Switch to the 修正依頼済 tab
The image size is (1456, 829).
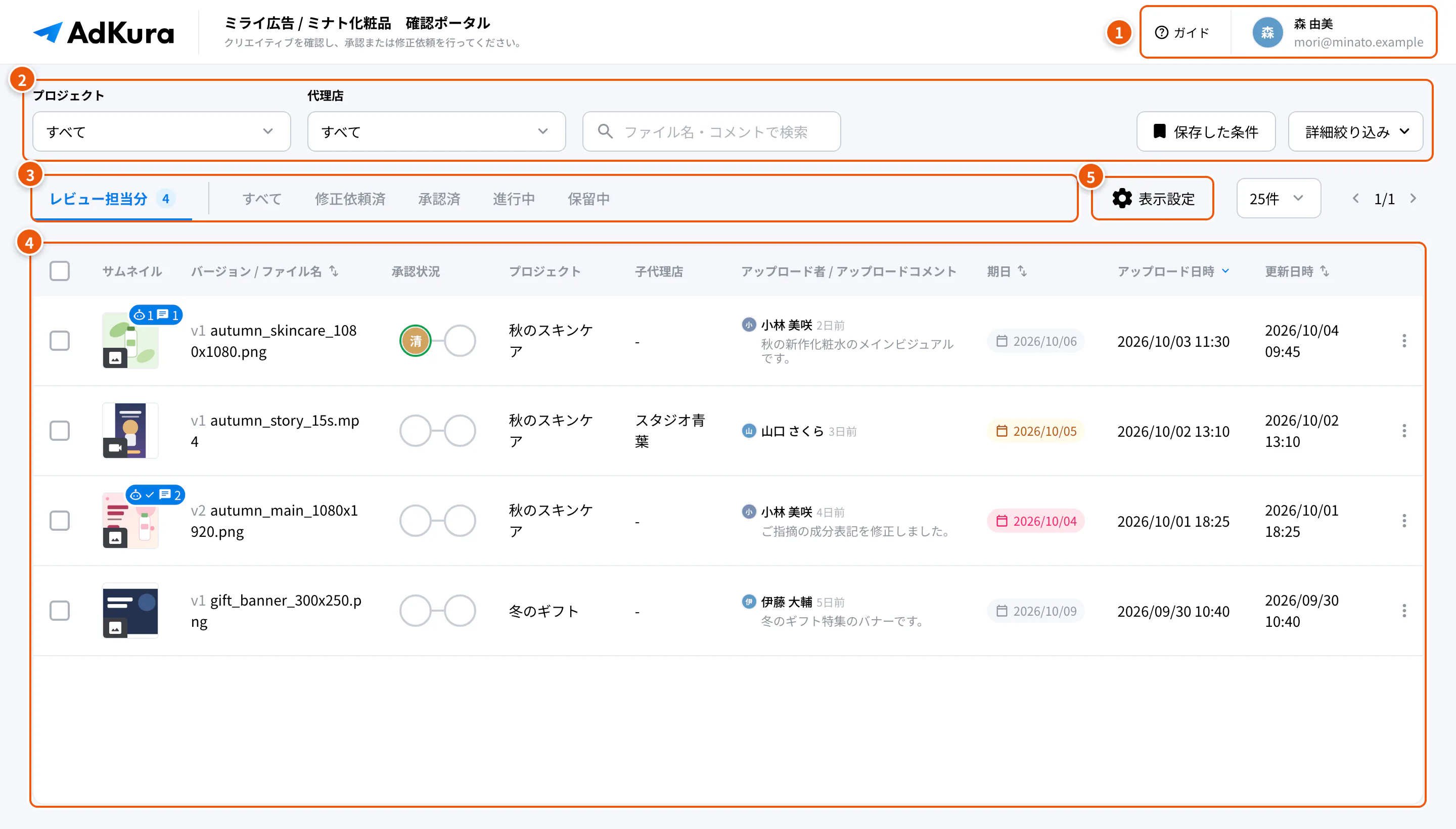[x=350, y=199]
